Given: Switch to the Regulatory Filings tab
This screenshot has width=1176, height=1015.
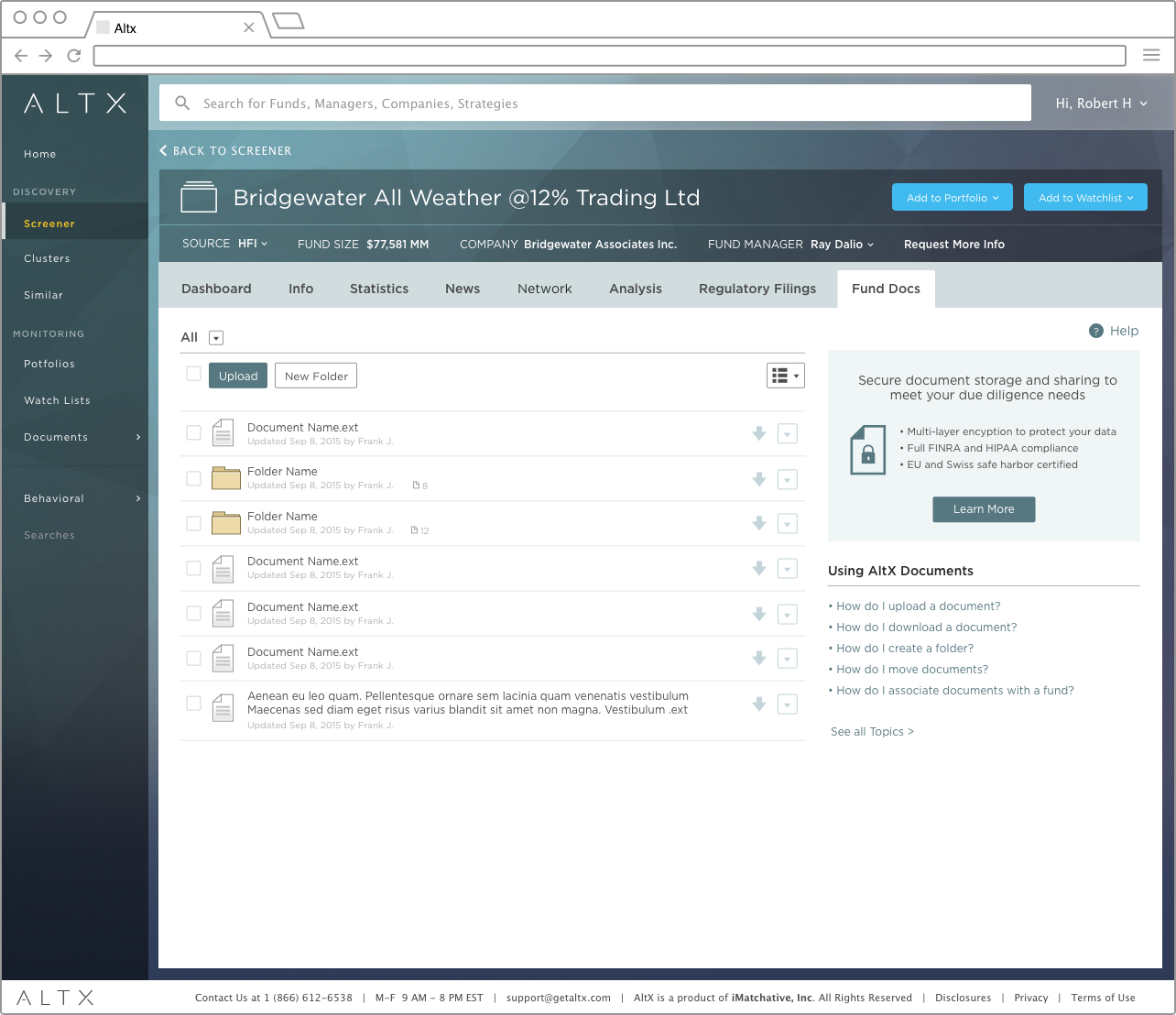Looking at the screenshot, I should pos(757,289).
